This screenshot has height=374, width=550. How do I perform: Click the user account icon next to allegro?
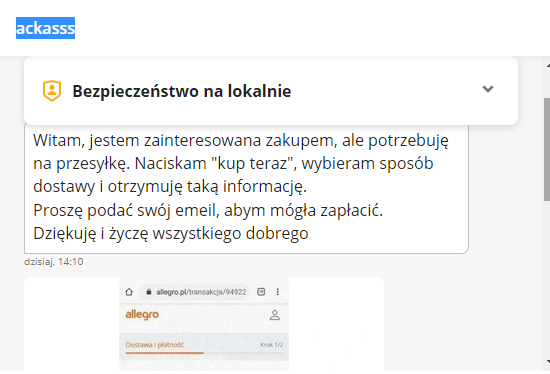pyautogui.click(x=275, y=315)
